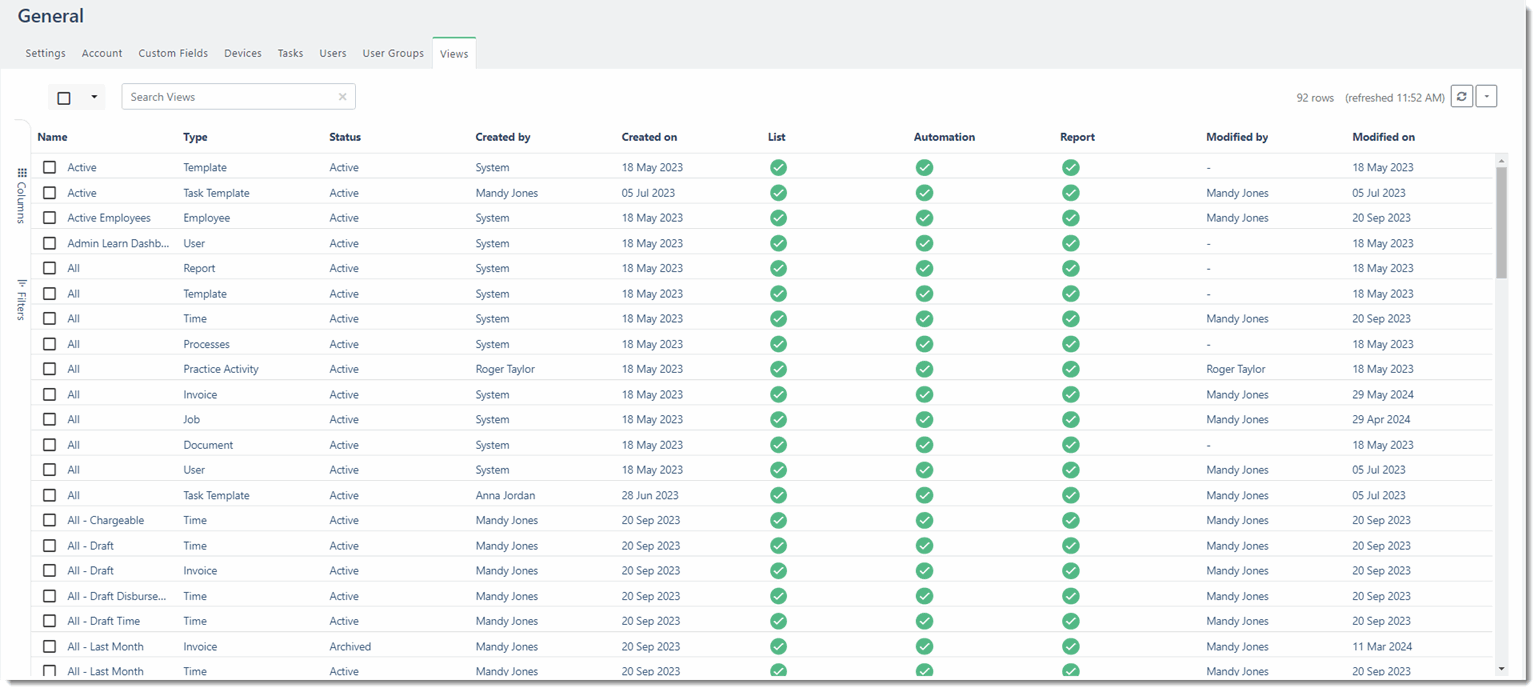
Task: Click the List checkmark on Active Employees row
Action: pos(778,217)
